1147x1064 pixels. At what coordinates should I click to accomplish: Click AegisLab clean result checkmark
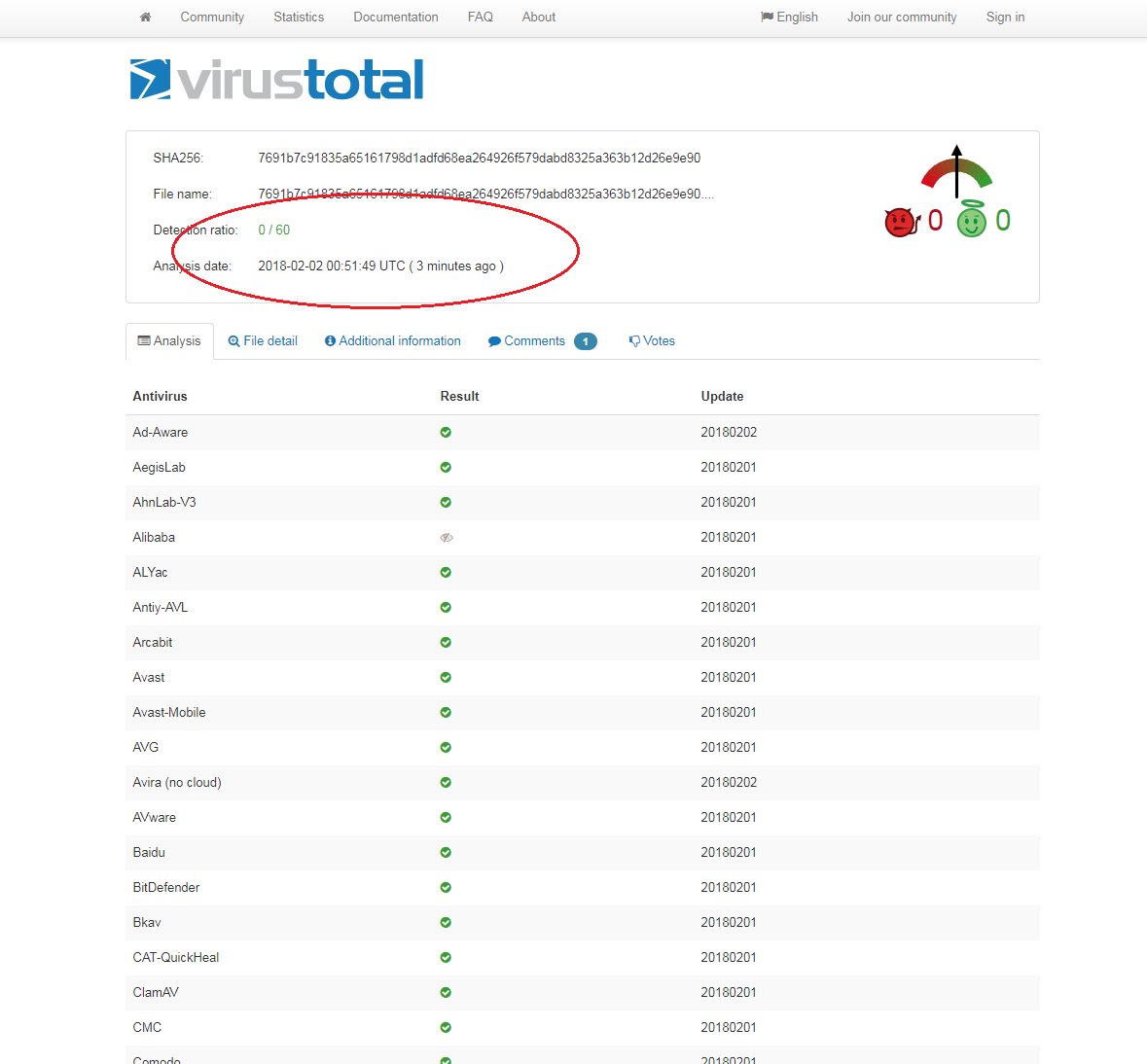pos(446,467)
